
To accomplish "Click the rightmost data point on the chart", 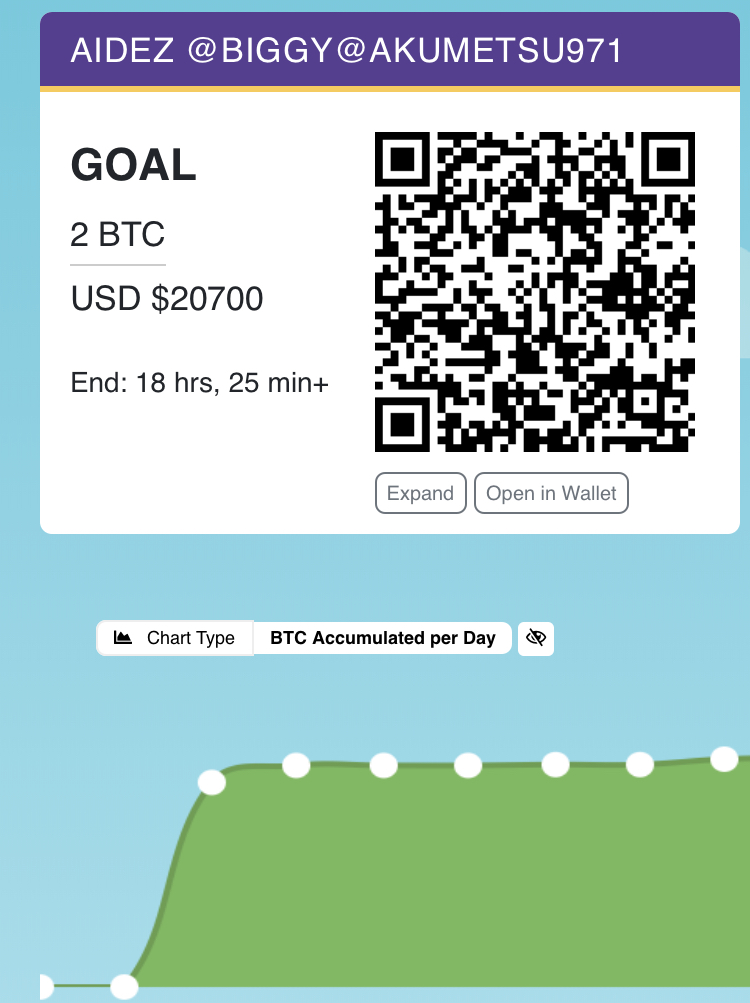I will pos(724,760).
